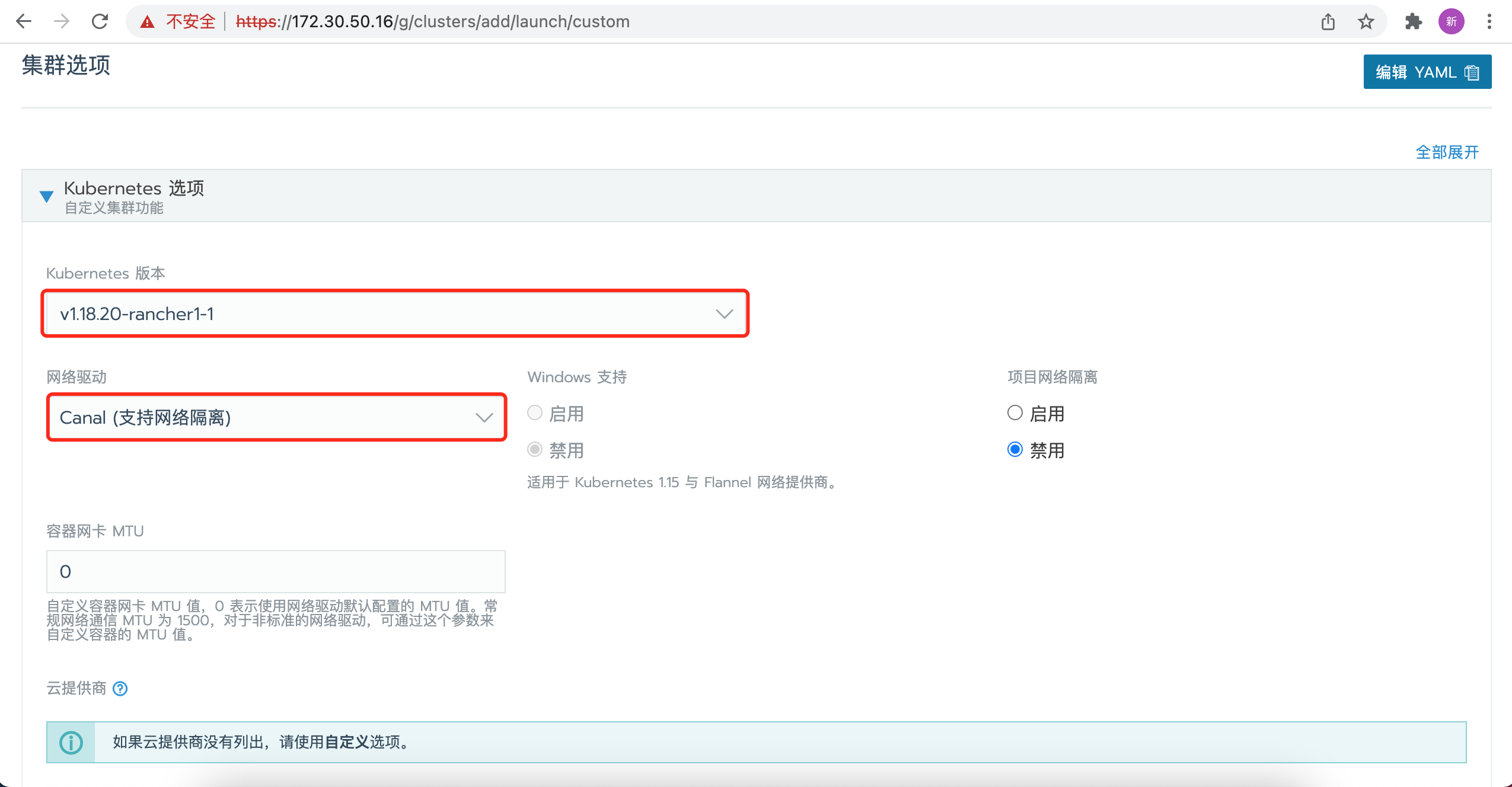This screenshot has width=1512, height=787.
Task: Click the expand all link
Action: coord(1447,152)
